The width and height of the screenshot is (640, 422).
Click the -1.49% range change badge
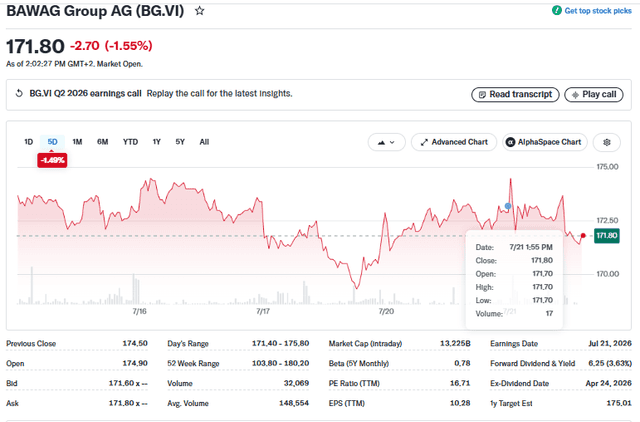[x=52, y=160]
